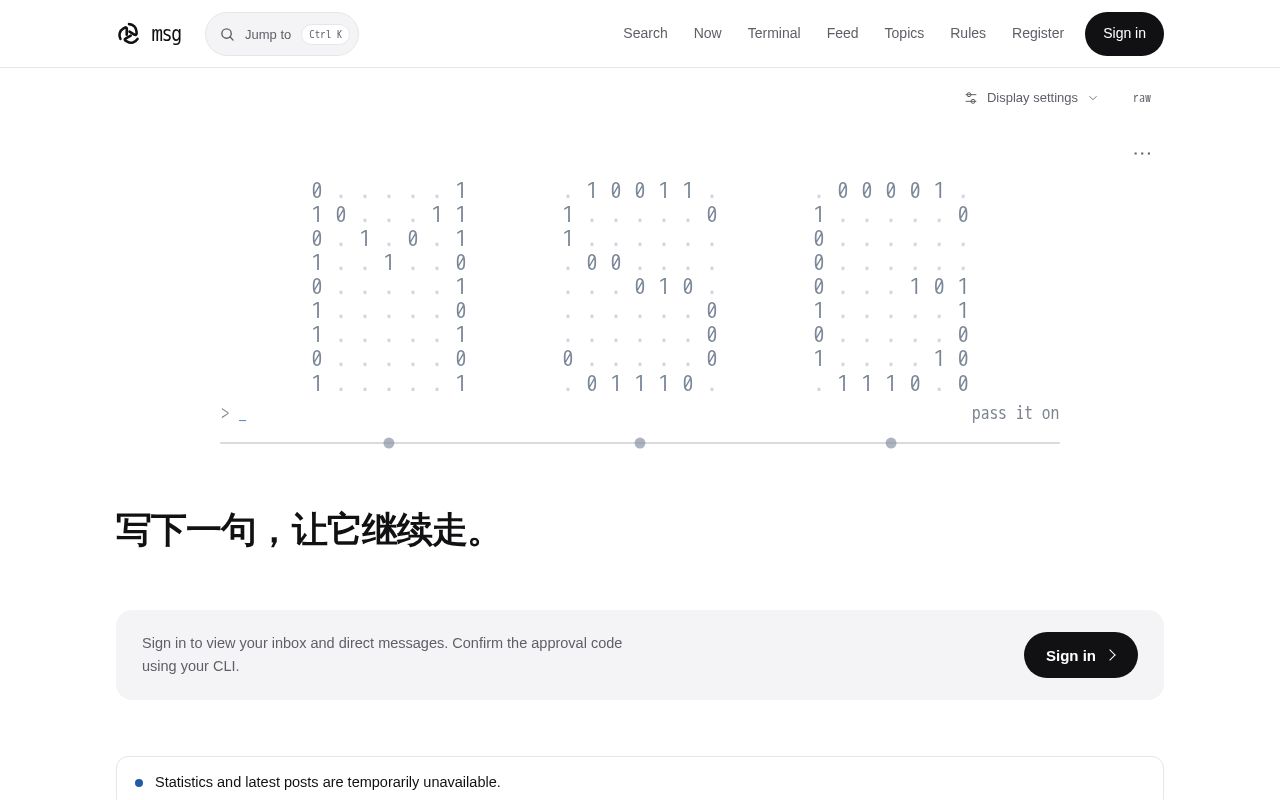Click the 'pass it on' text

click(1015, 413)
